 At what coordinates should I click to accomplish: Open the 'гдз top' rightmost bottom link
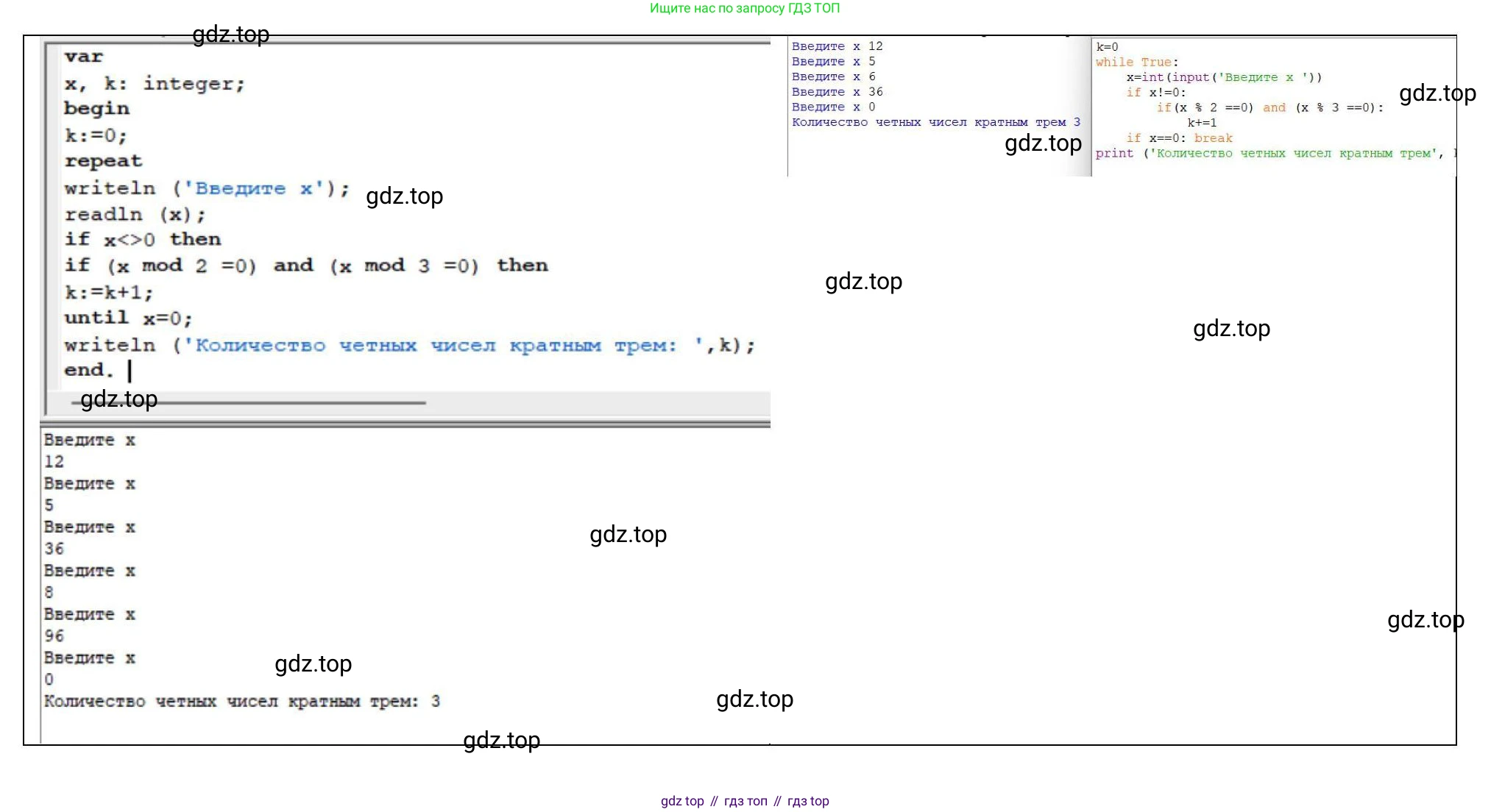pos(807,801)
